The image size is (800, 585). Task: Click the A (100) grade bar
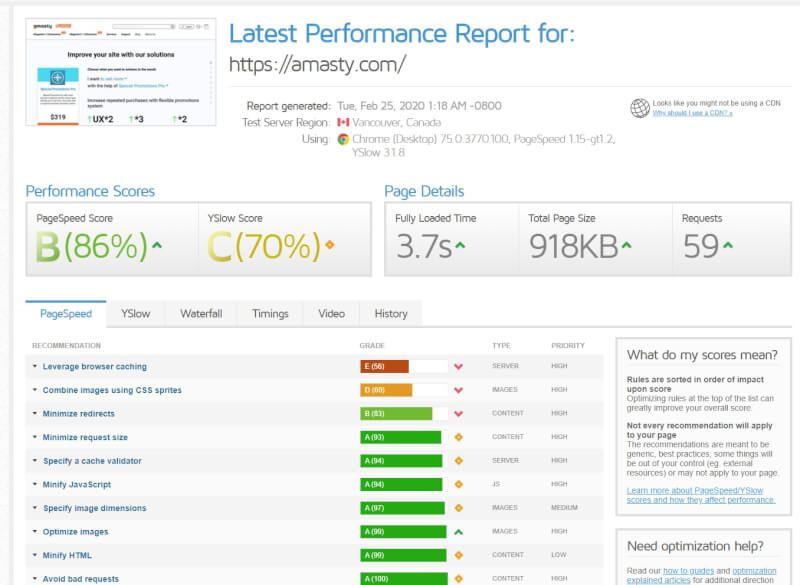click(404, 579)
